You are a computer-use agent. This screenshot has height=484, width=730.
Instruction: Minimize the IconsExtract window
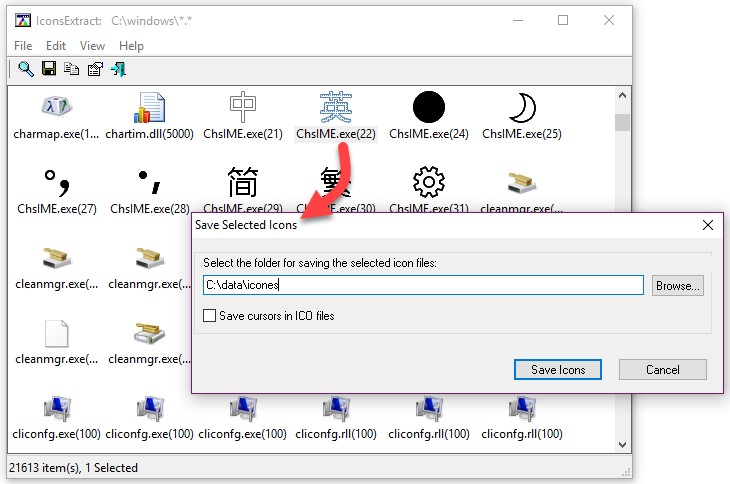[x=518, y=20]
